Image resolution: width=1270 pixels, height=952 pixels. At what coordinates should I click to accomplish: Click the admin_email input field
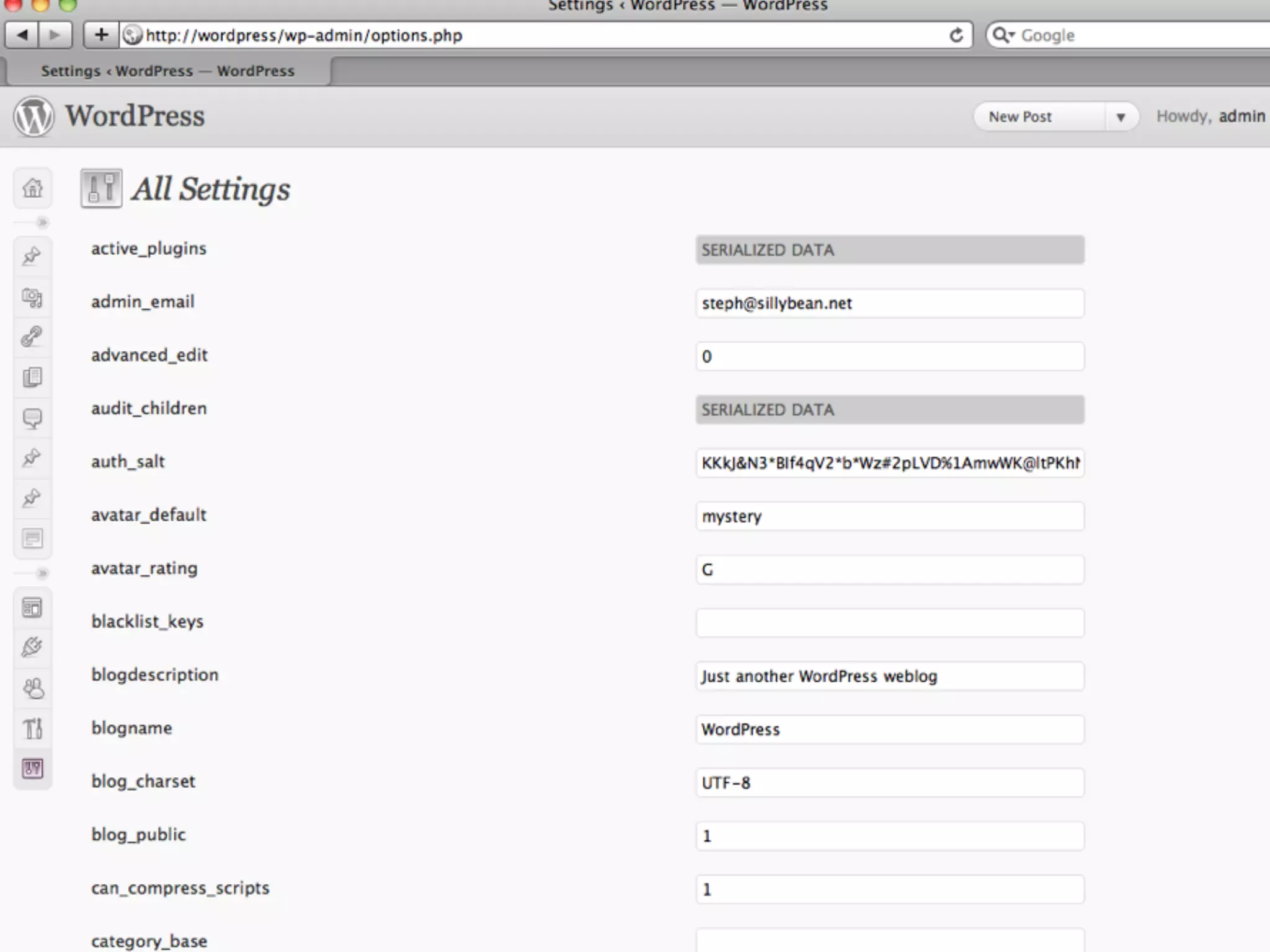[x=889, y=304]
